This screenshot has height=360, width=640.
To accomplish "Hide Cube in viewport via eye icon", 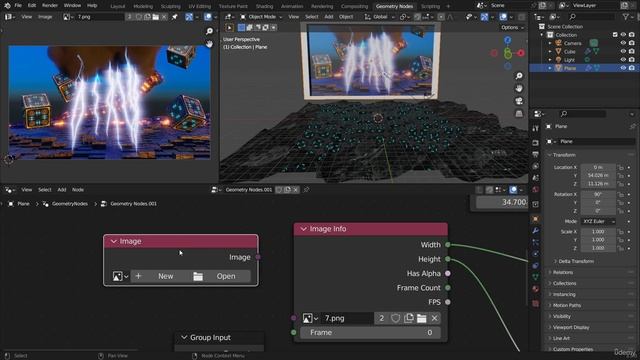I will click(x=623, y=51).
